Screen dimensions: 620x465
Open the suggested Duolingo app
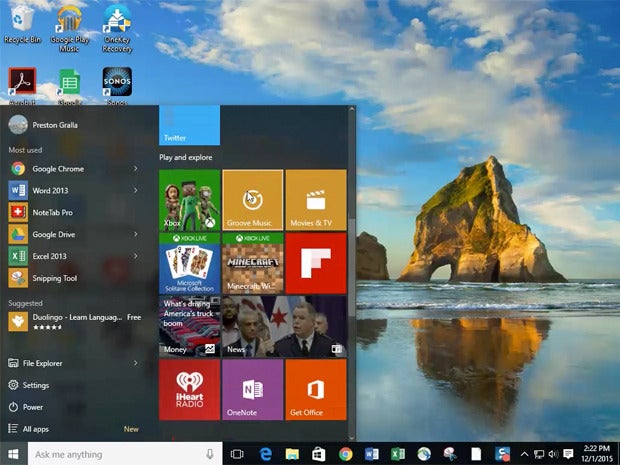click(x=75, y=321)
